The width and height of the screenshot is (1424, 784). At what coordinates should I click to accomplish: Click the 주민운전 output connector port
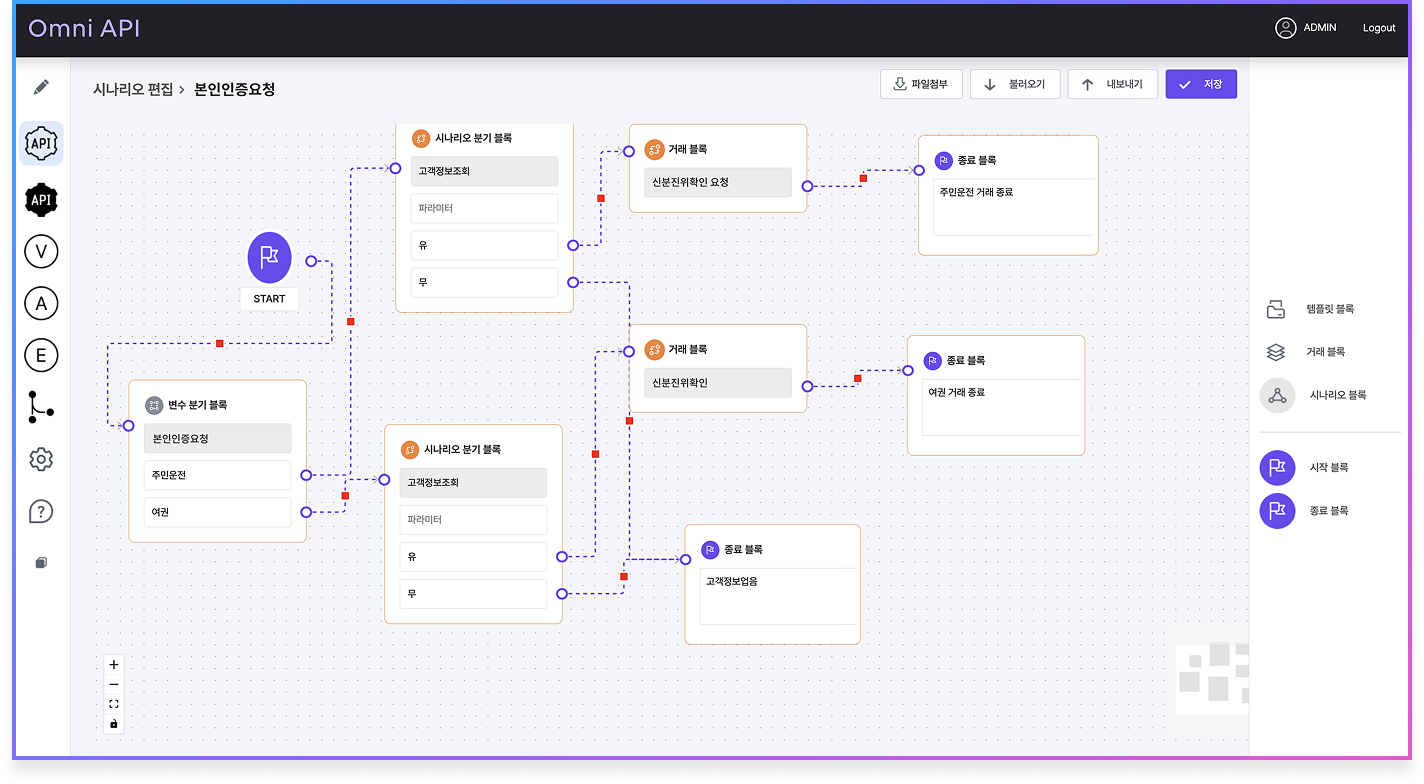pyautogui.click(x=306, y=475)
